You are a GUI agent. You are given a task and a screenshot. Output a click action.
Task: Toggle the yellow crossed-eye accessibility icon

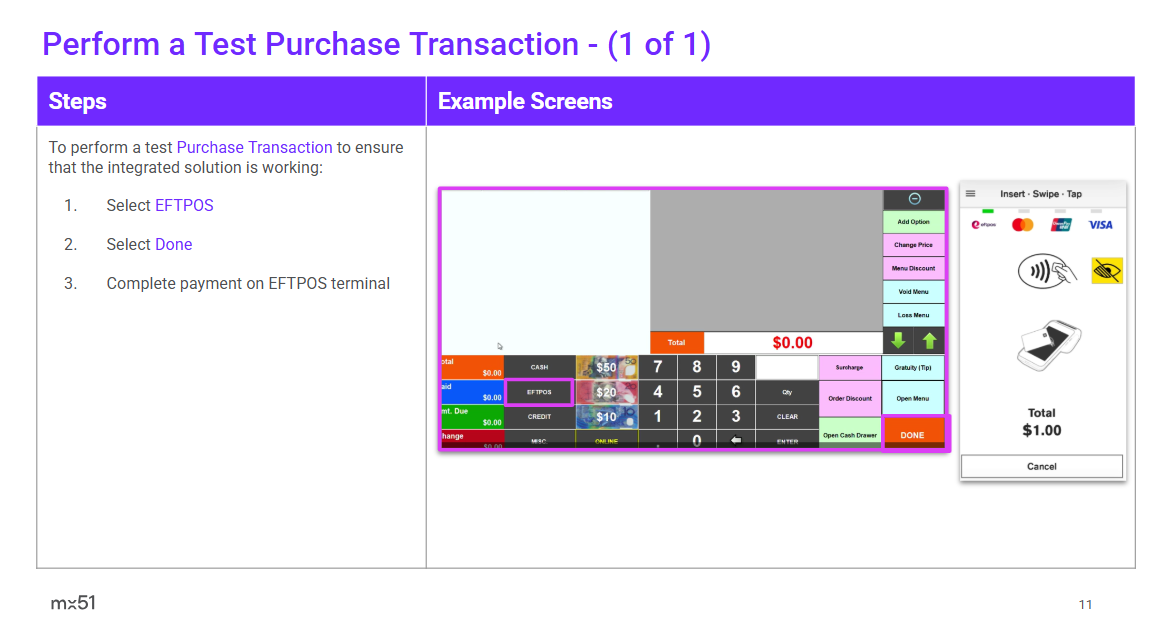point(1106,270)
